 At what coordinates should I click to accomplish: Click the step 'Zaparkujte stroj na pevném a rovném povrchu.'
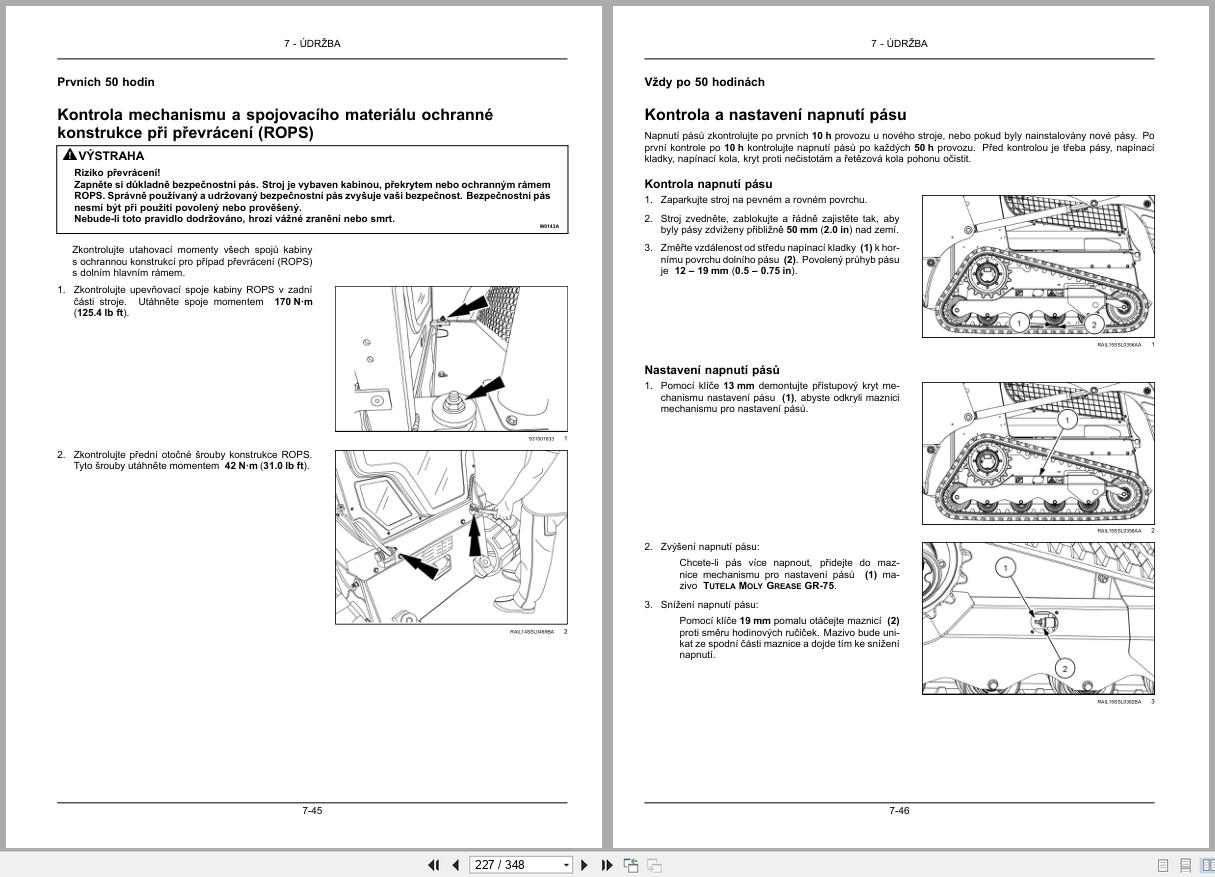(764, 200)
